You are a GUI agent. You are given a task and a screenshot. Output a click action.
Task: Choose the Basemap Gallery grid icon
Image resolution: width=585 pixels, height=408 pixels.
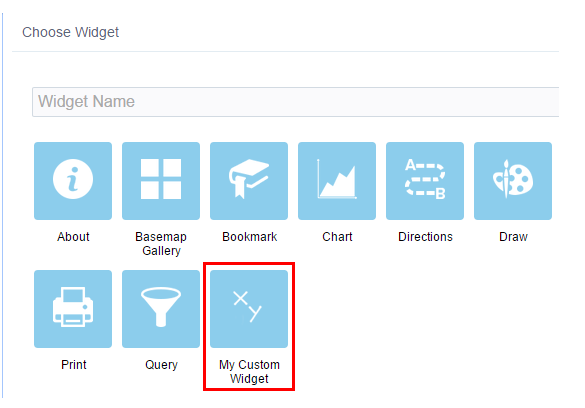161,181
